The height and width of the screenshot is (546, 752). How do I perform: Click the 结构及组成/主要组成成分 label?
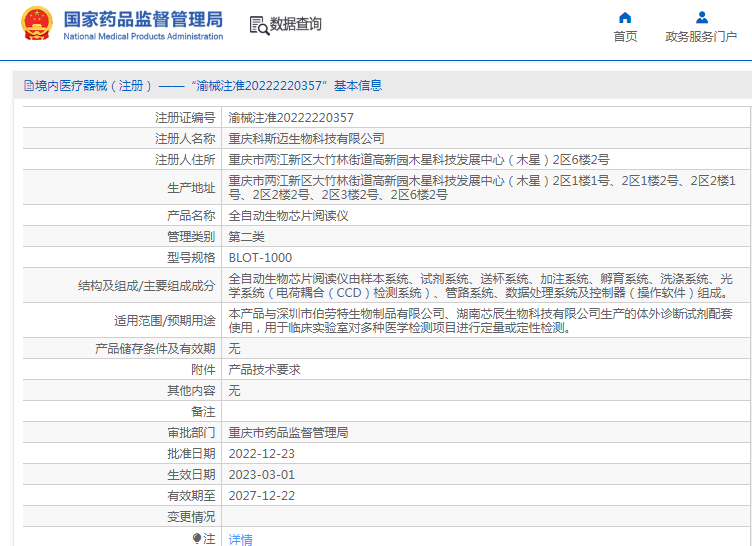(147, 286)
